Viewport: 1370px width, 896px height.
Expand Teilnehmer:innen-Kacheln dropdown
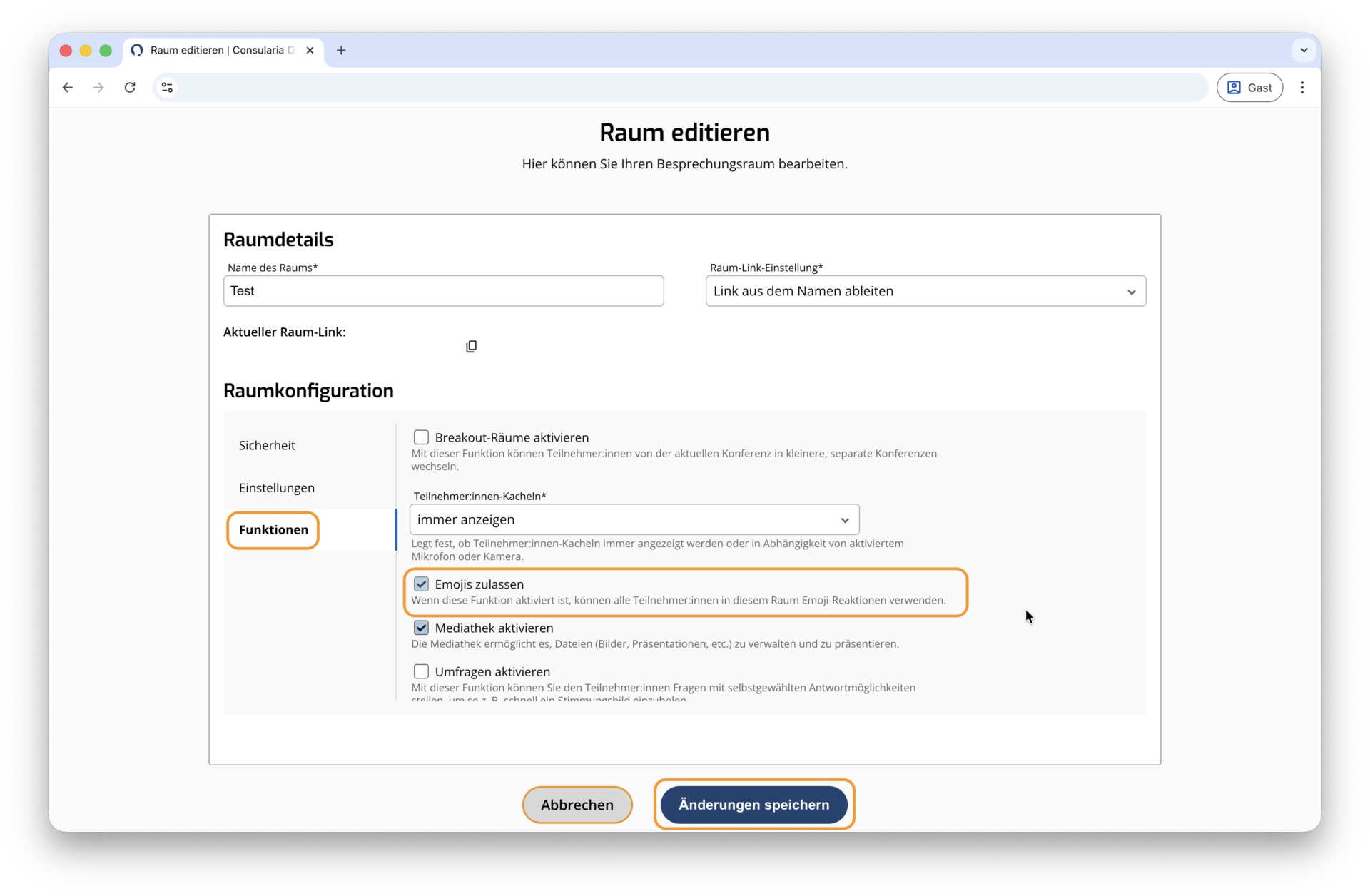pyautogui.click(x=634, y=519)
